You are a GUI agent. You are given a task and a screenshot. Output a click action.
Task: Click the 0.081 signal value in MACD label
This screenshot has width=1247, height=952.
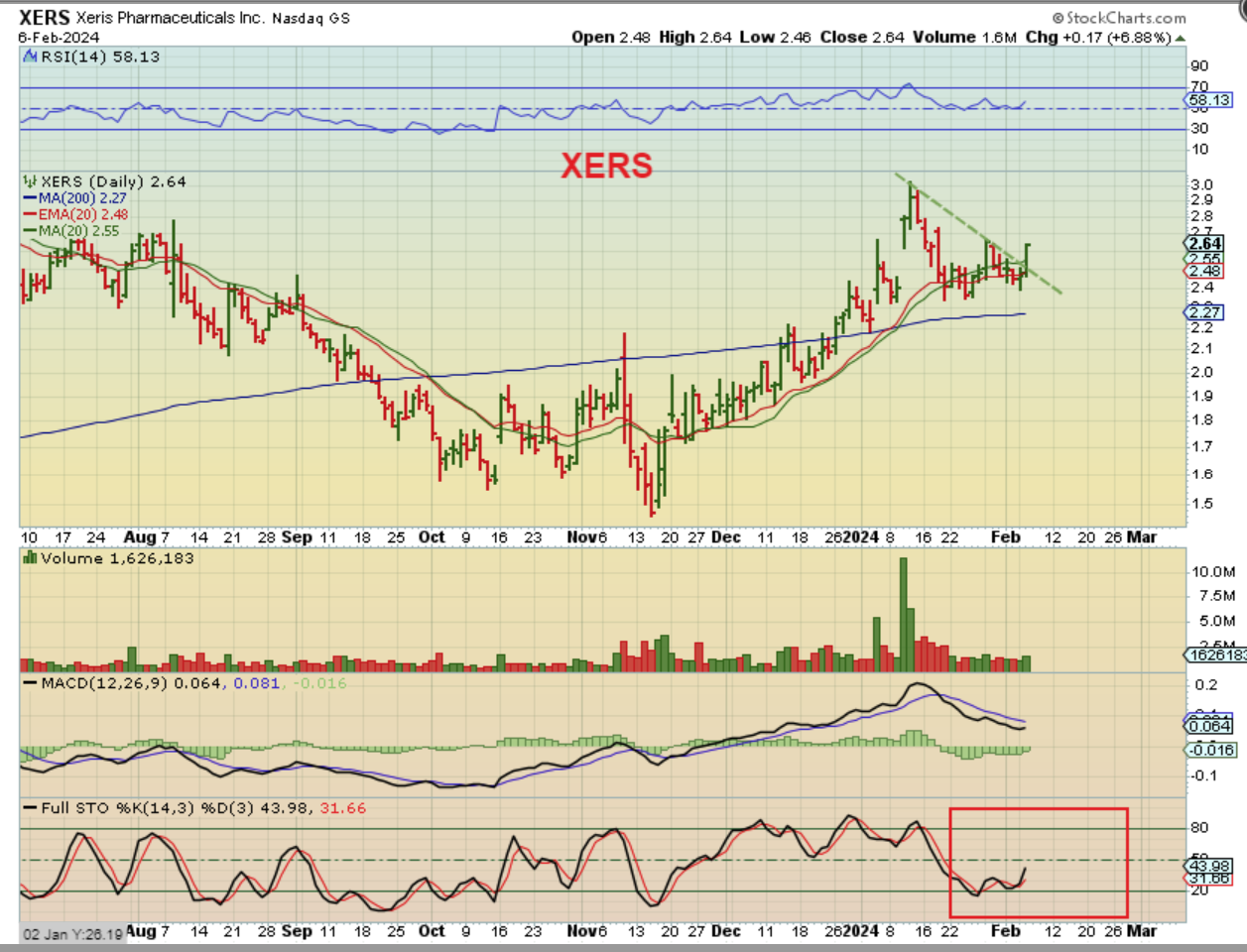tap(257, 683)
